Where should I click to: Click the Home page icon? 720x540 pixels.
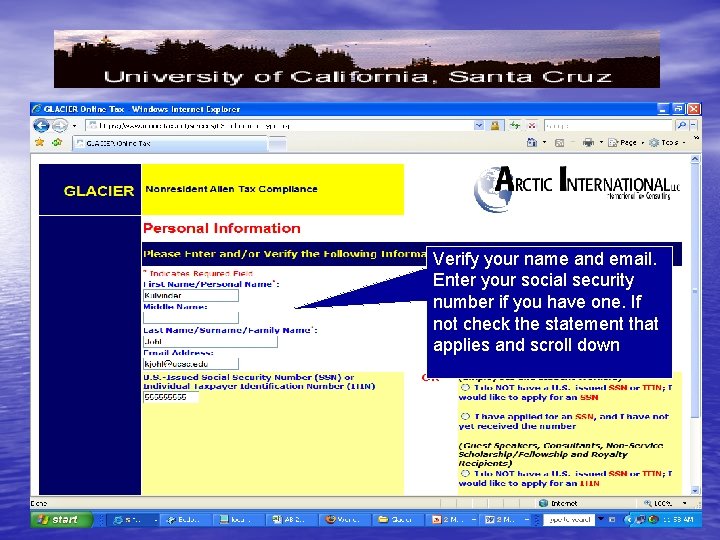[532, 143]
